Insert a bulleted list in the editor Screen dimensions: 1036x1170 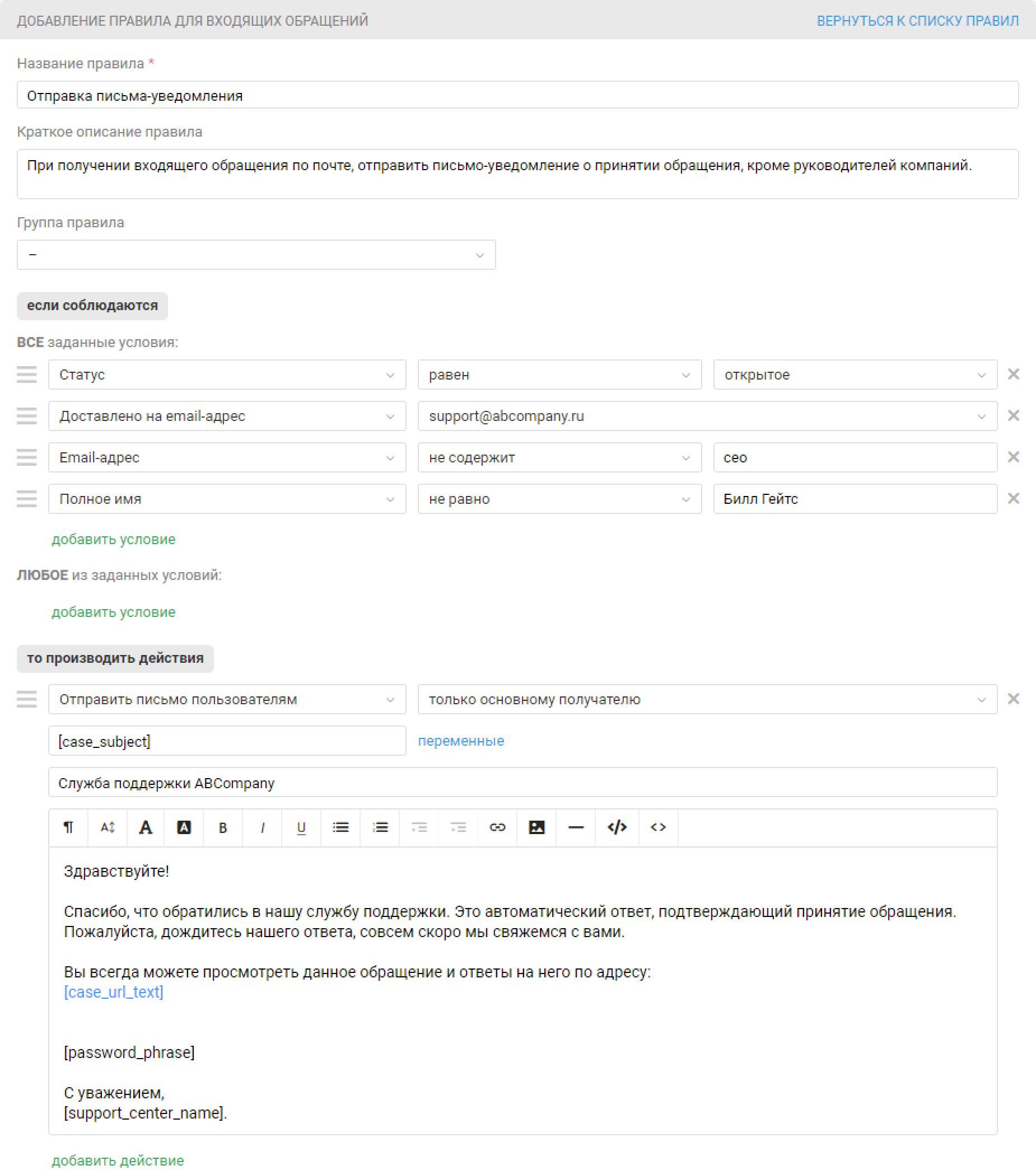[340, 828]
